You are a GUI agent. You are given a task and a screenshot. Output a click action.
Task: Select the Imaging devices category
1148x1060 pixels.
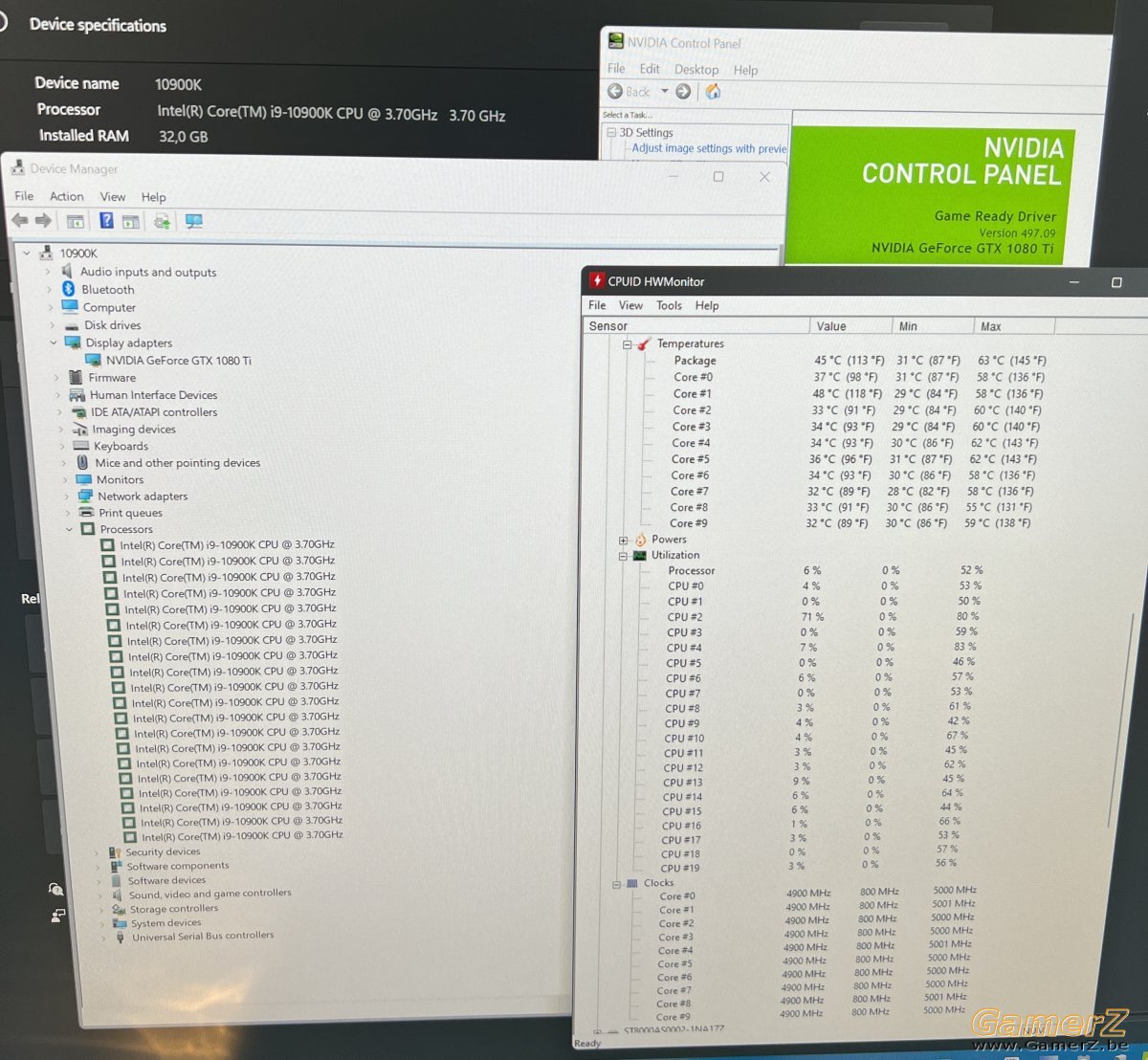tap(134, 430)
